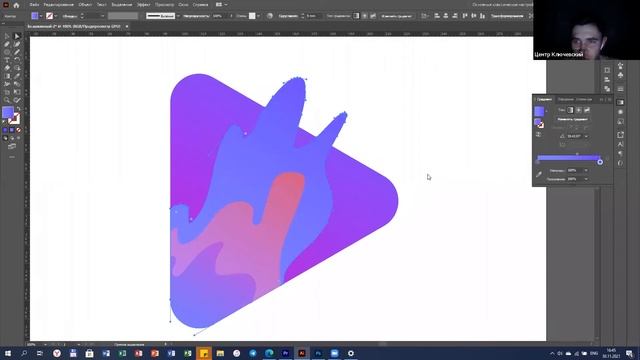640x360 pixels.
Task: Select freeform type in Gradient panel
Action: [x=587, y=110]
